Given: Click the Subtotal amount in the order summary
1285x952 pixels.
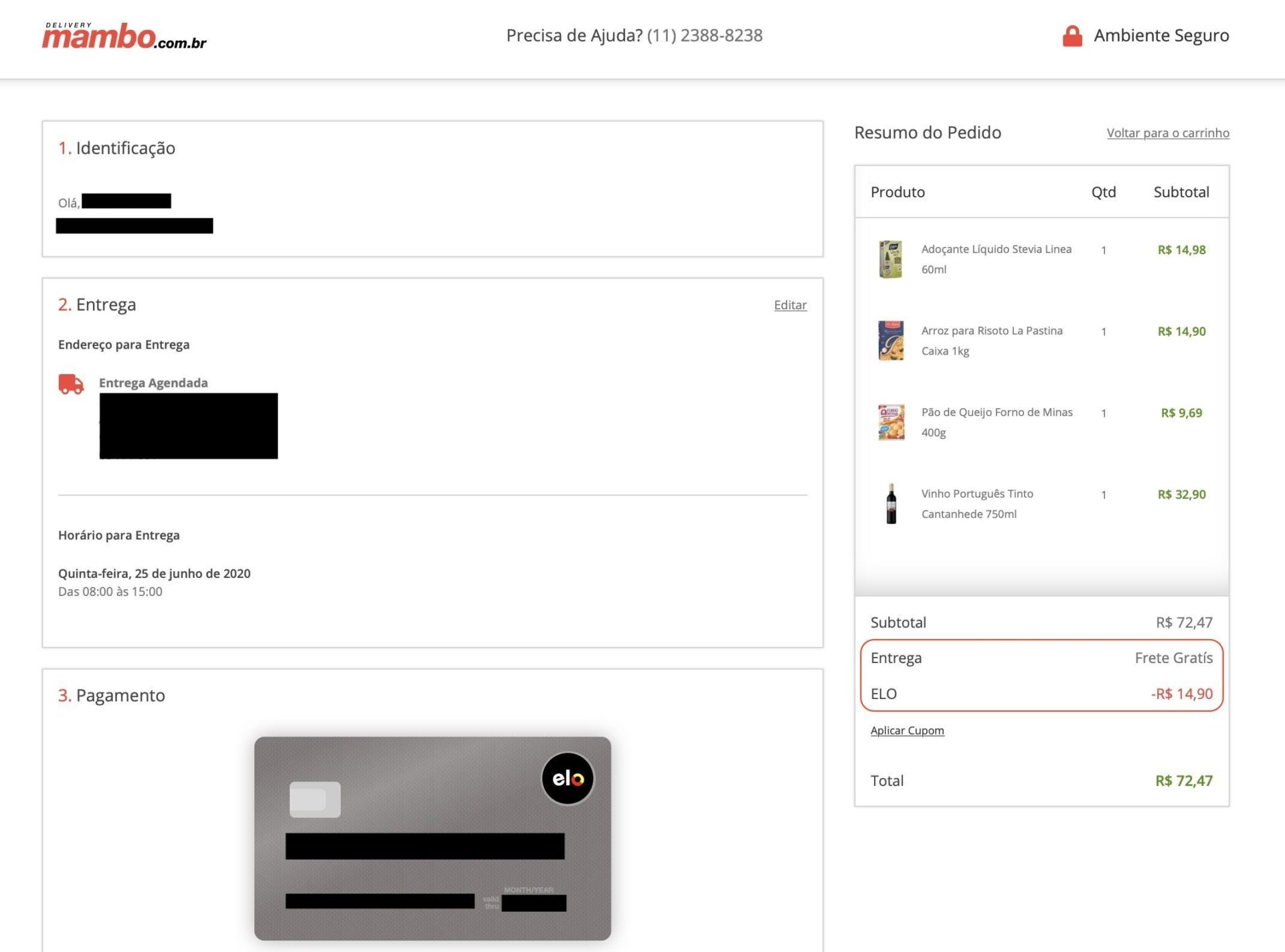Looking at the screenshot, I should tap(1184, 622).
